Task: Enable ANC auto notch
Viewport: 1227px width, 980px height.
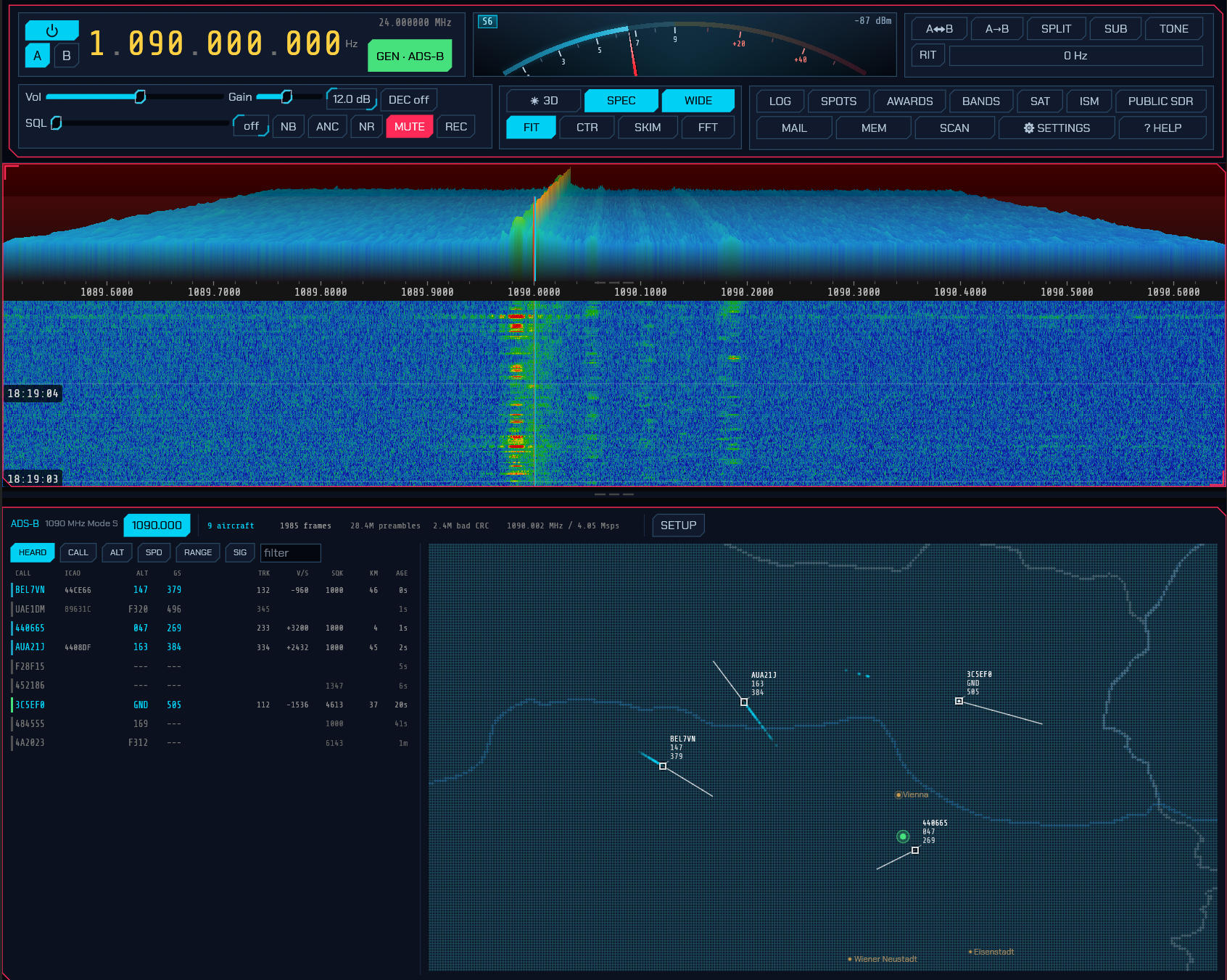Action: [x=328, y=127]
